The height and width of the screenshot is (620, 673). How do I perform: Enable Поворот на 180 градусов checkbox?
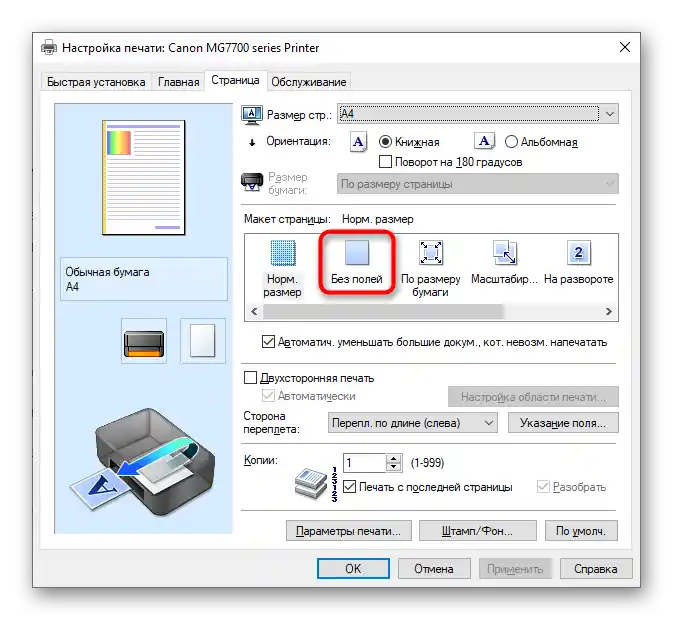pyautogui.click(x=385, y=162)
